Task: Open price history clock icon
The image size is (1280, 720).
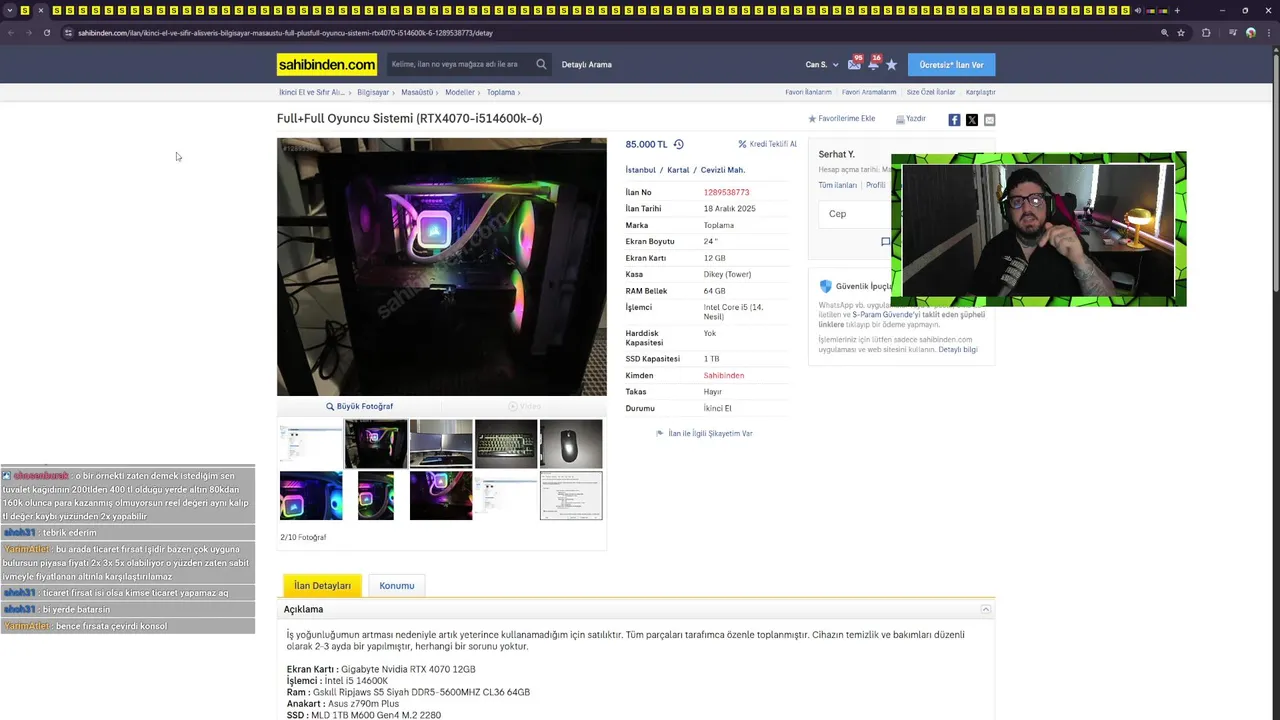Action: click(x=678, y=144)
